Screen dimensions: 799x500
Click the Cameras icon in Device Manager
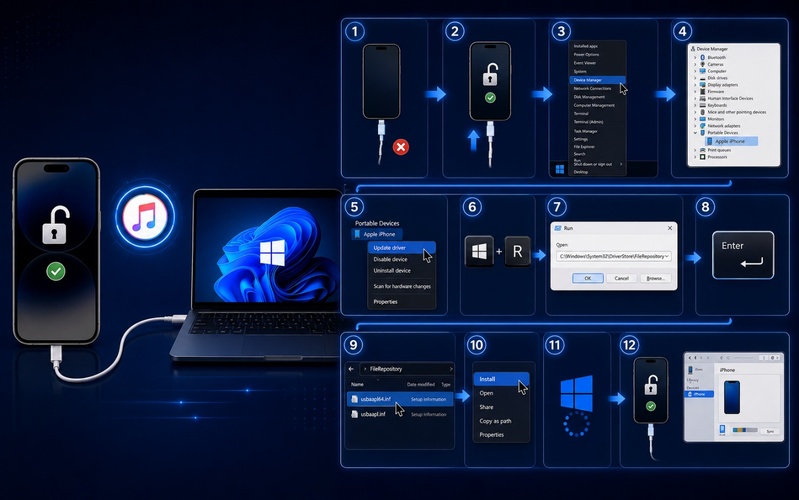(703, 64)
